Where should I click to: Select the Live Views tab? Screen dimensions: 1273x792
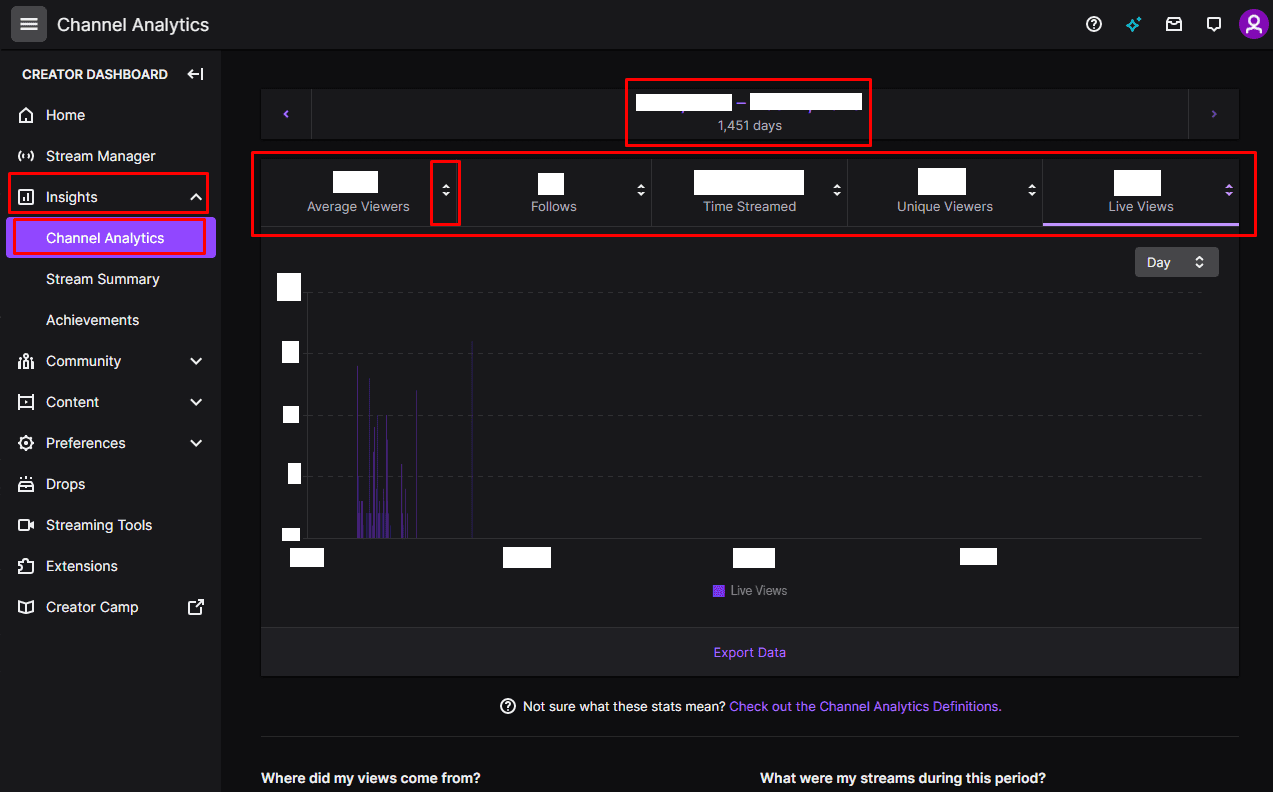click(1141, 192)
